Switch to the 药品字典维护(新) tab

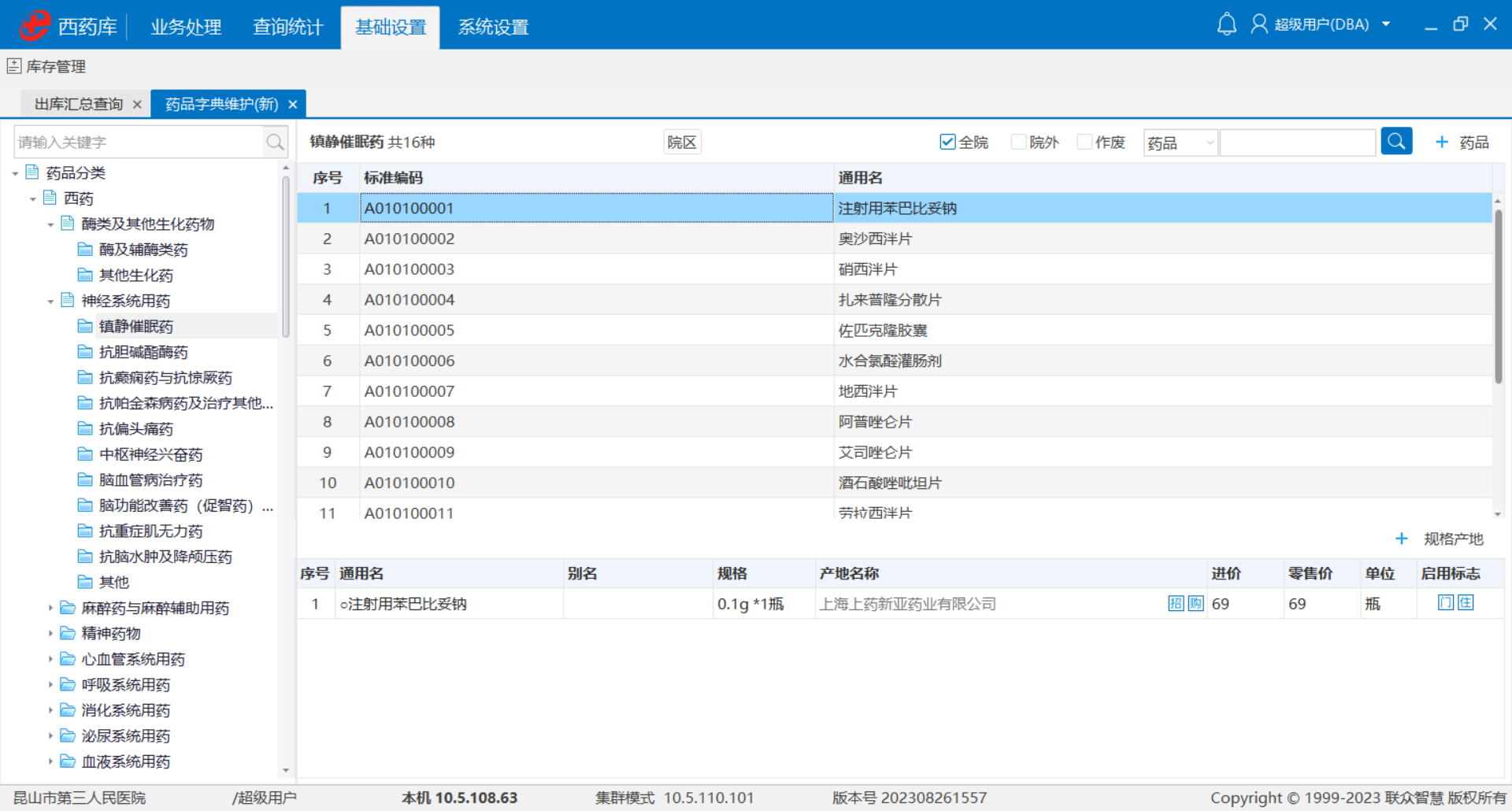click(x=222, y=104)
